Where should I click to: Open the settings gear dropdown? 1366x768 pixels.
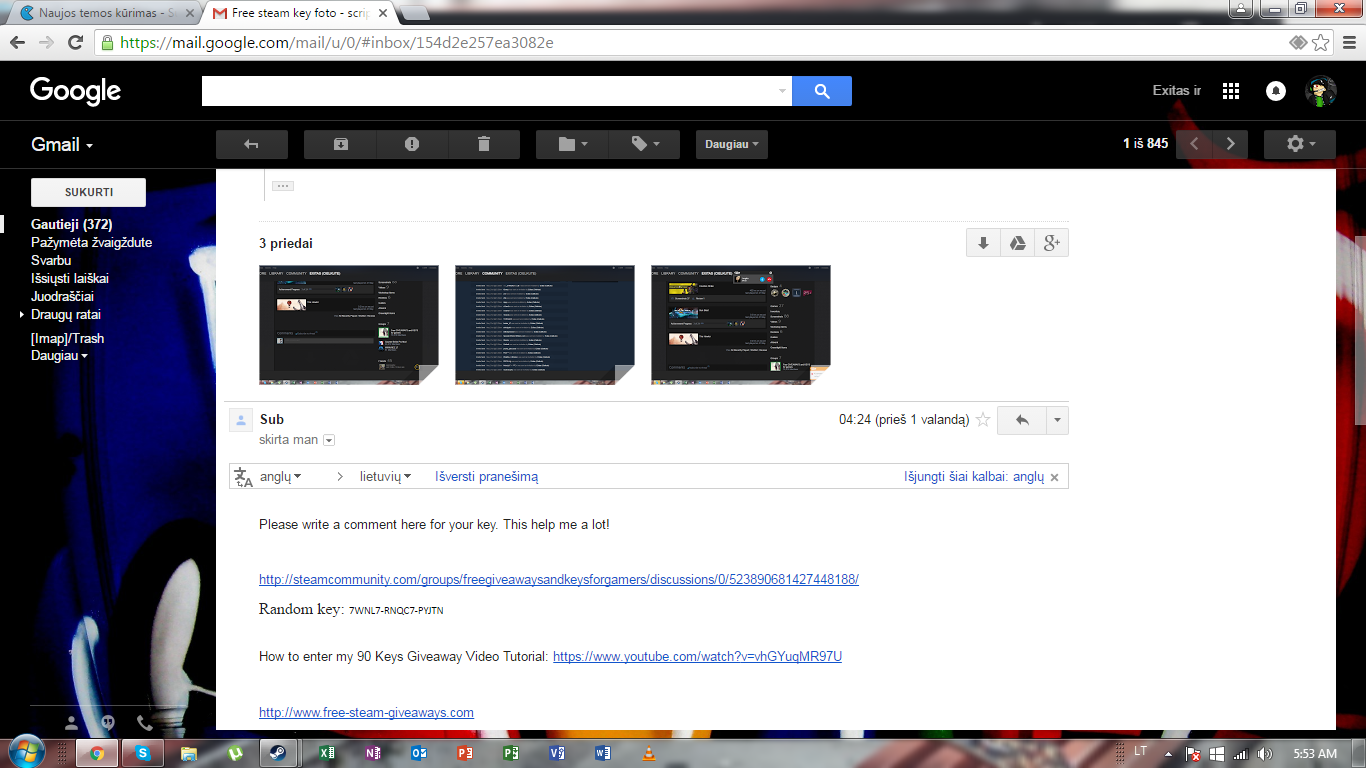click(1300, 144)
